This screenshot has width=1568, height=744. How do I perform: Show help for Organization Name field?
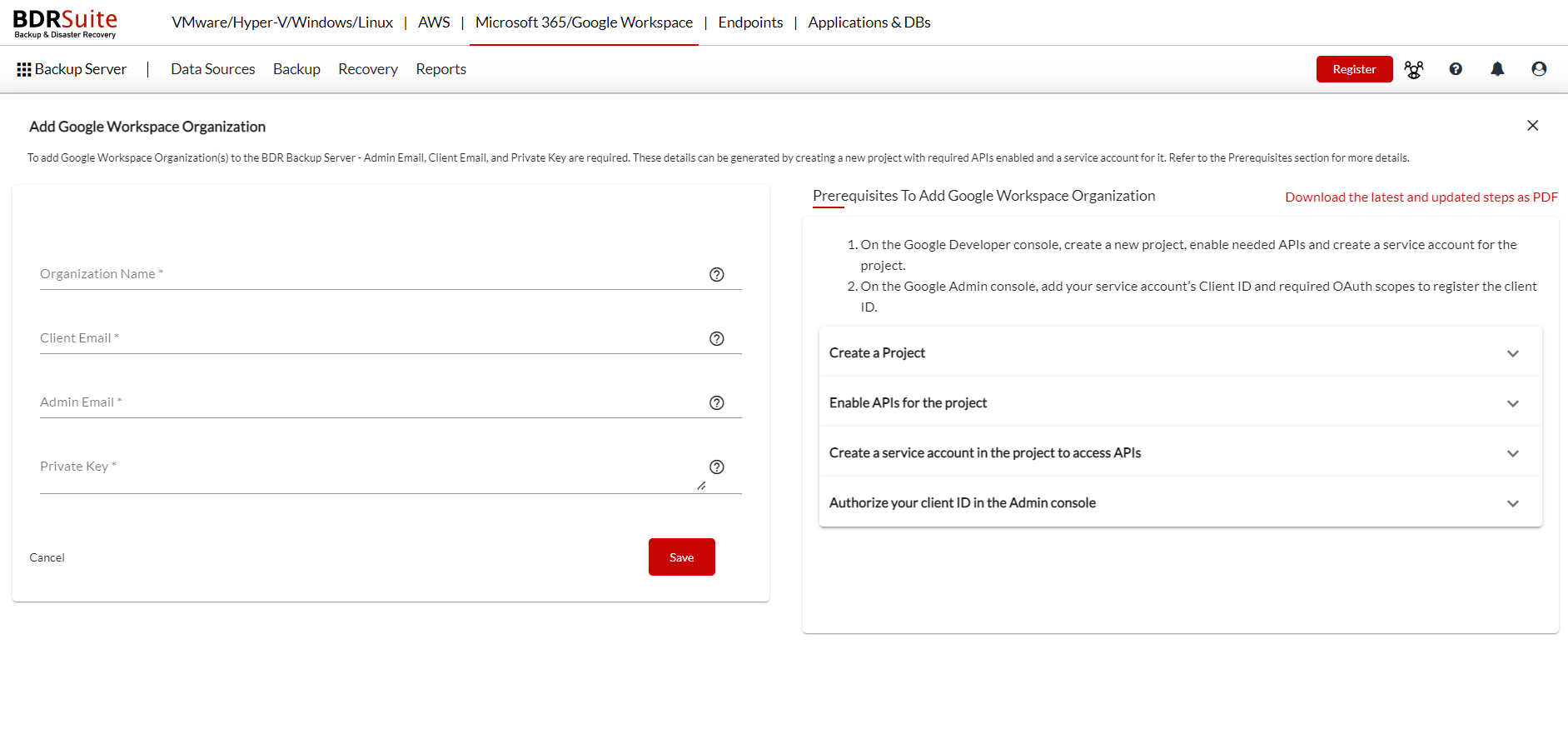(x=717, y=274)
